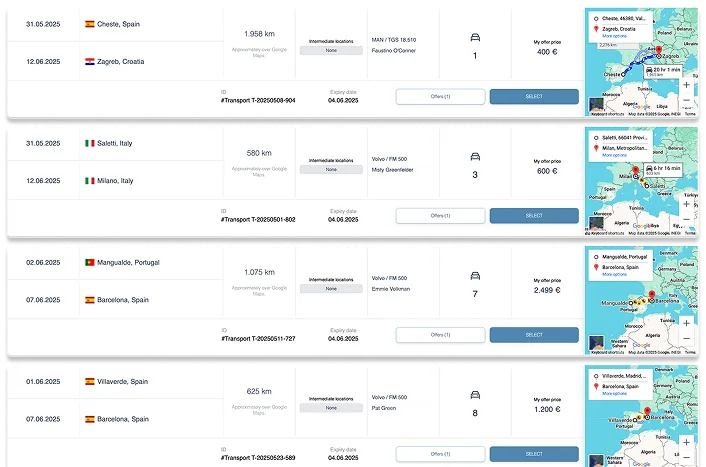The height and width of the screenshot is (467, 706).
Task: Click More options on the Mangualde map
Action: 615,274
